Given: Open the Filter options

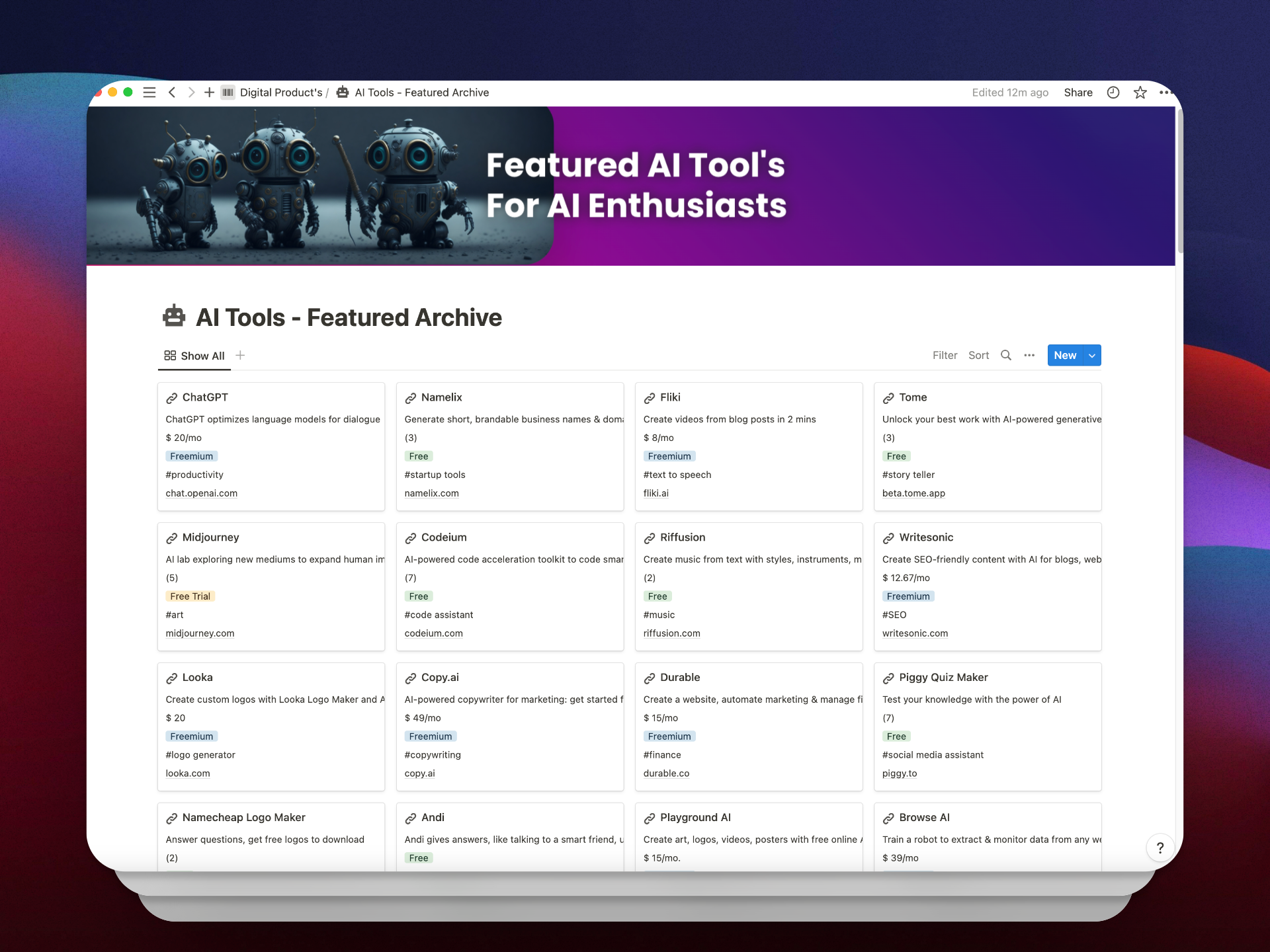Looking at the screenshot, I should click(x=945, y=355).
